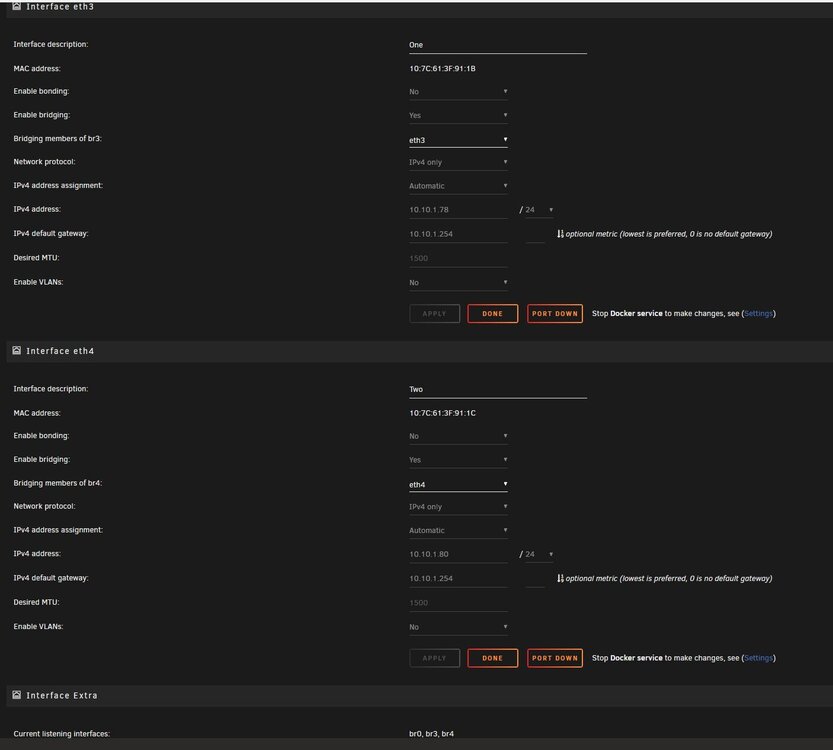
Task: Click eth4 Desired MTU field
Action: (x=458, y=603)
